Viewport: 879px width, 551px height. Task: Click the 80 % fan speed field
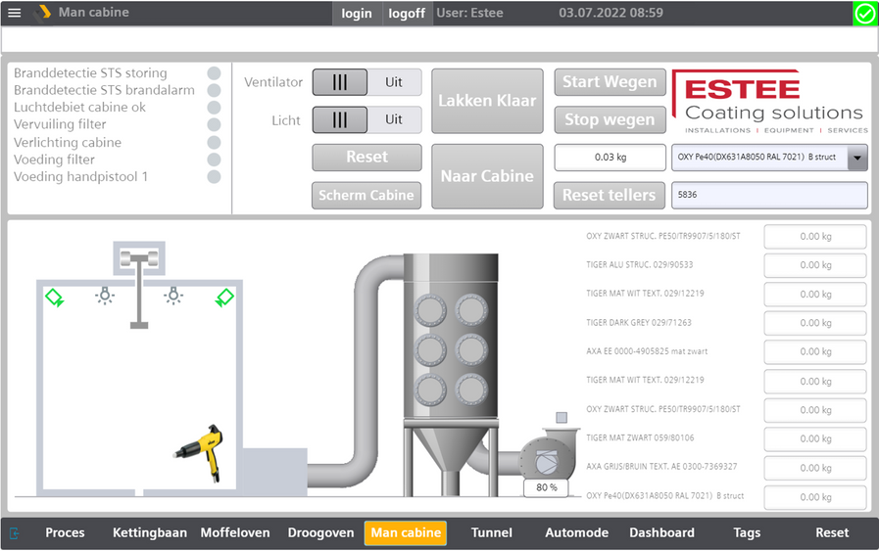click(546, 488)
